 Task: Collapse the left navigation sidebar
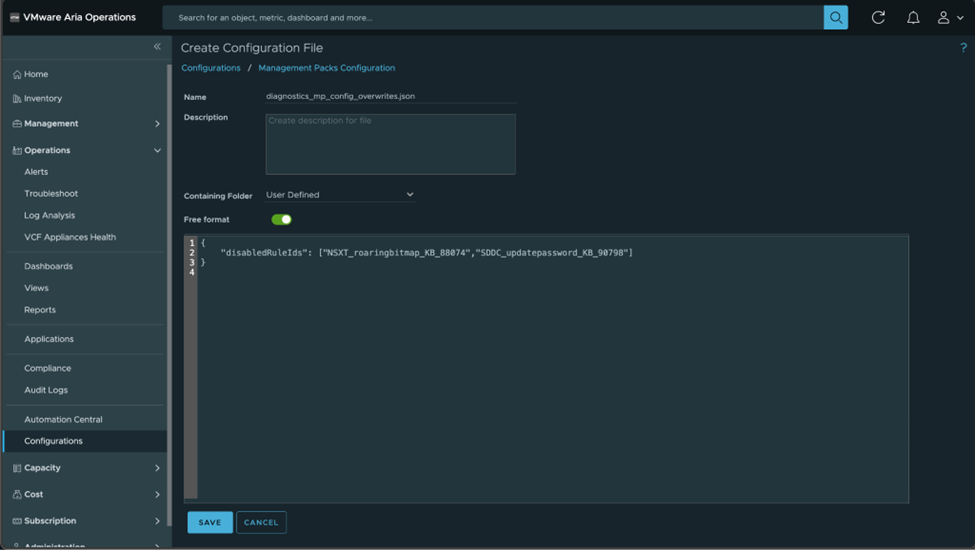[x=157, y=47]
